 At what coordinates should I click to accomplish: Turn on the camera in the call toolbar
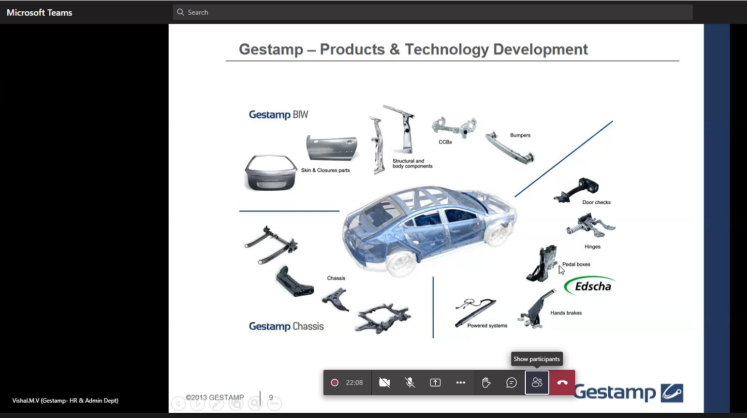point(384,382)
